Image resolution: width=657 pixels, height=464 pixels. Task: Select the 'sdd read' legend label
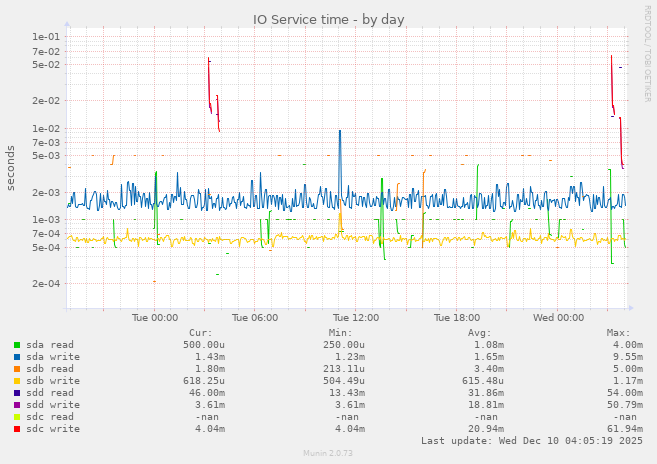click(x=50, y=393)
